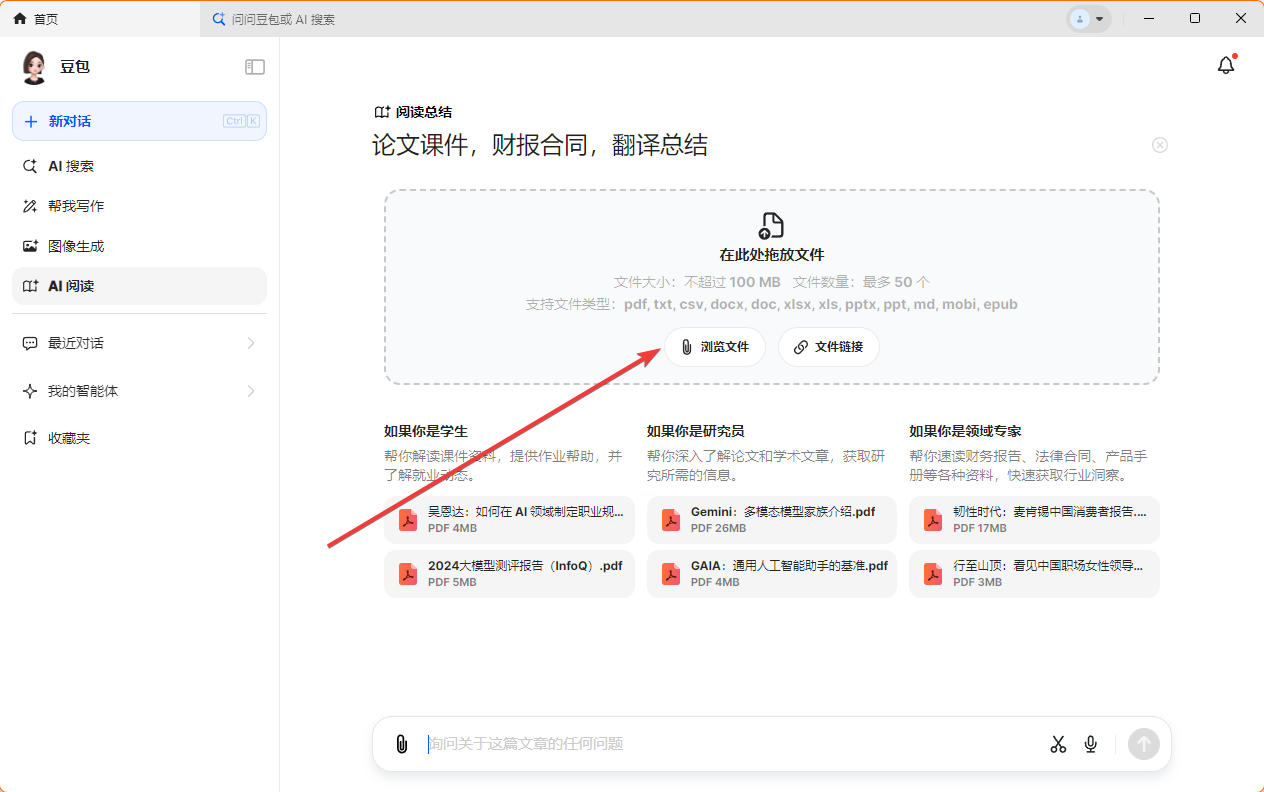This screenshot has height=792, width=1264.
Task: Click the upload file icon in drop zone
Action: (x=772, y=225)
